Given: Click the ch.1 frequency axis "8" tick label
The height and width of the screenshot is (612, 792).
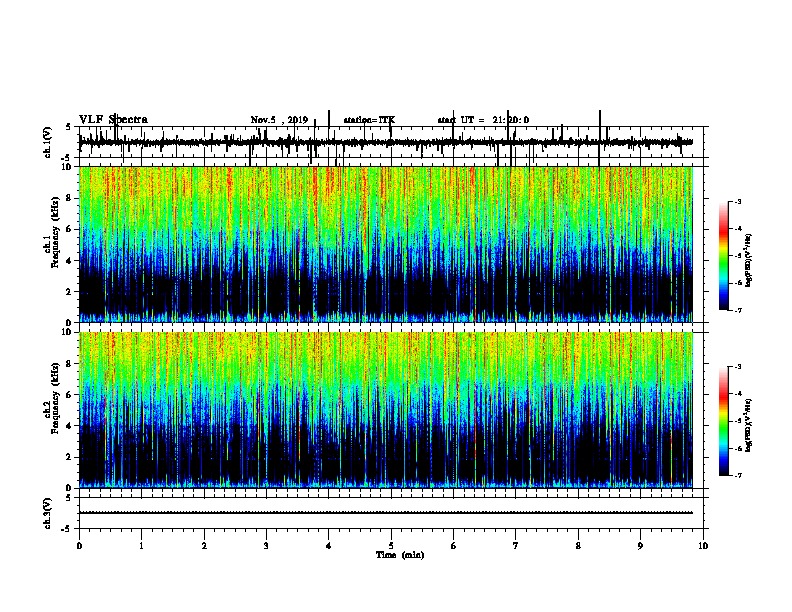Looking at the screenshot, I should click(69, 198).
